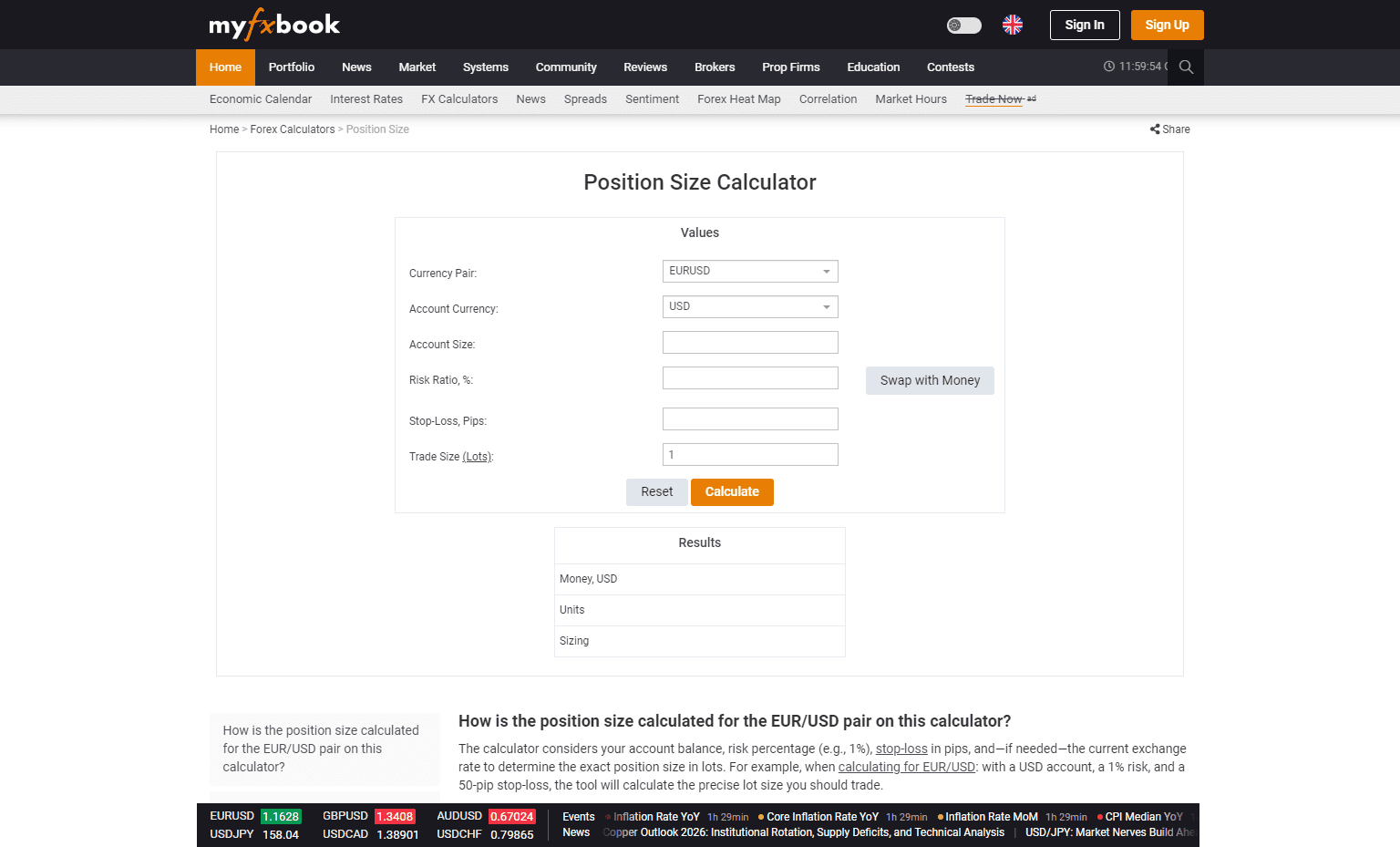The image size is (1400, 847).
Task: Switch to the Portfolio menu
Action: click(291, 67)
